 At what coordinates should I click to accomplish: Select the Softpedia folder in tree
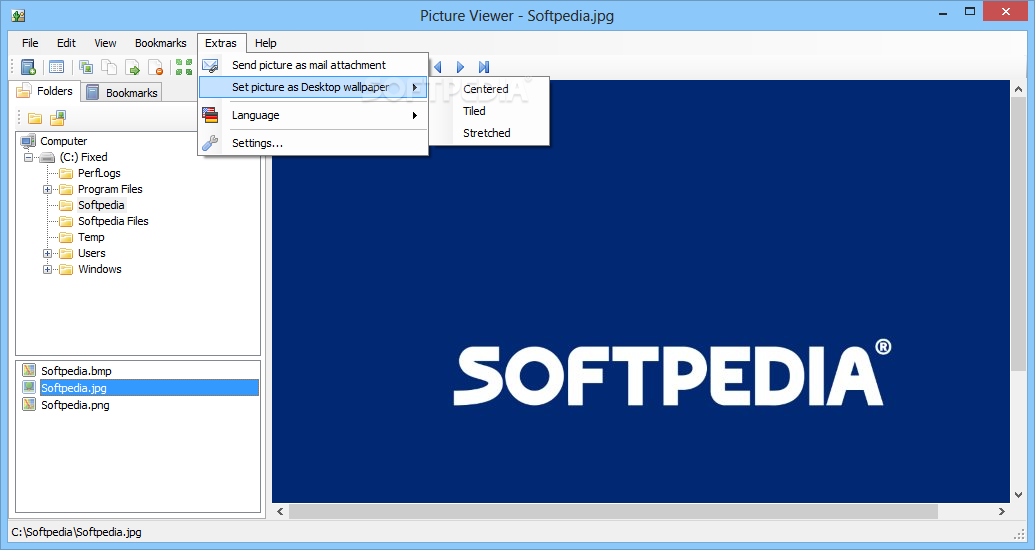tap(101, 205)
